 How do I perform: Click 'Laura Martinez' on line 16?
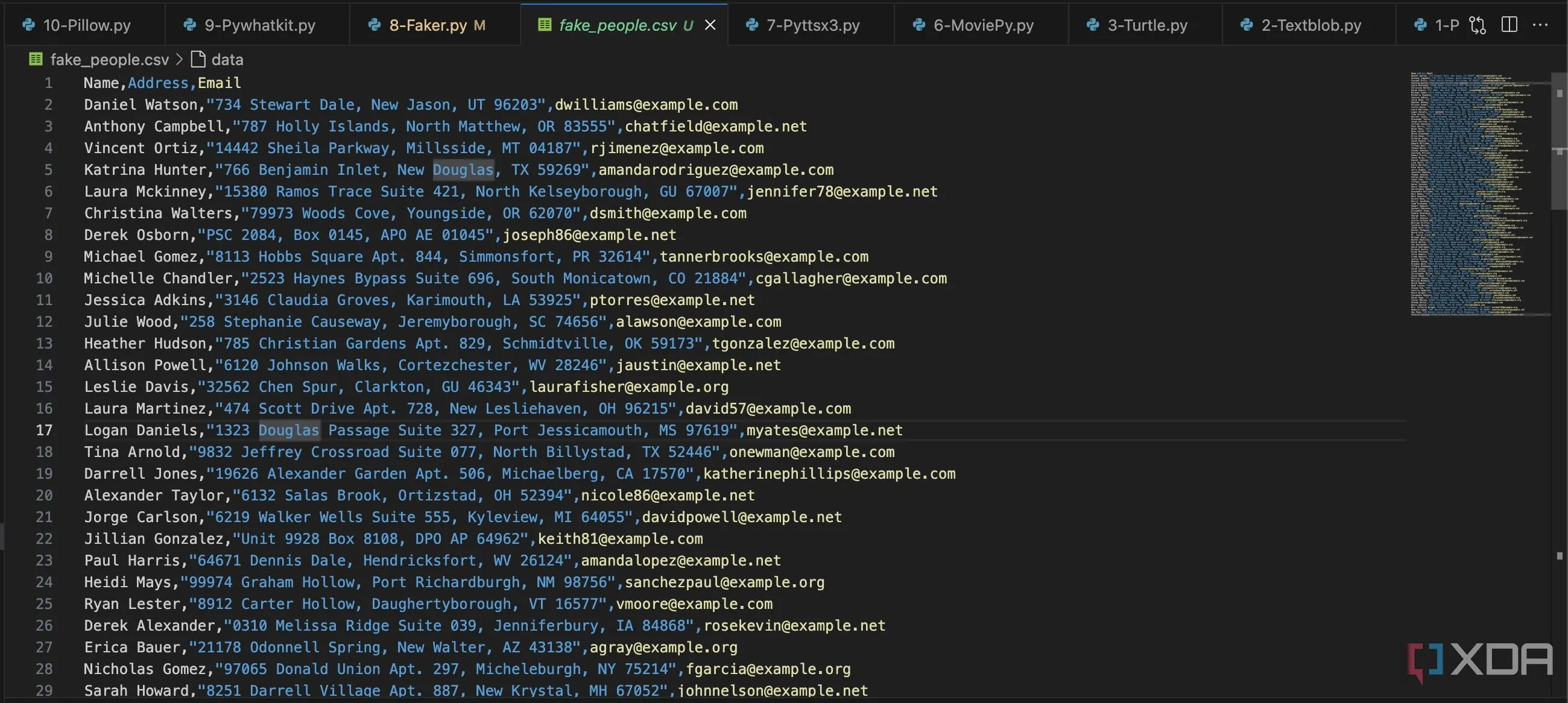pyautogui.click(x=145, y=408)
